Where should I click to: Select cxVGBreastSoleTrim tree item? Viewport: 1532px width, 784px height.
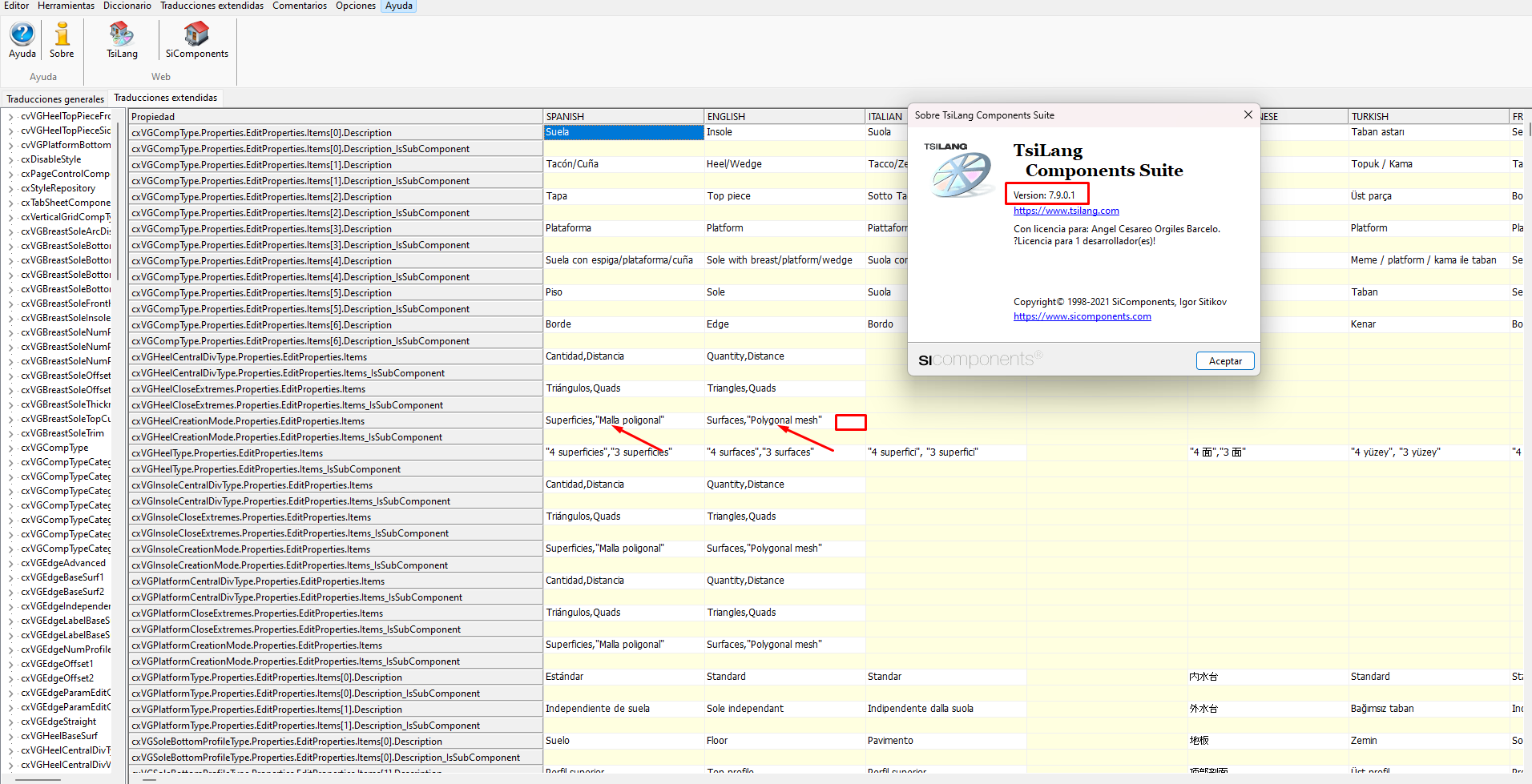(62, 433)
